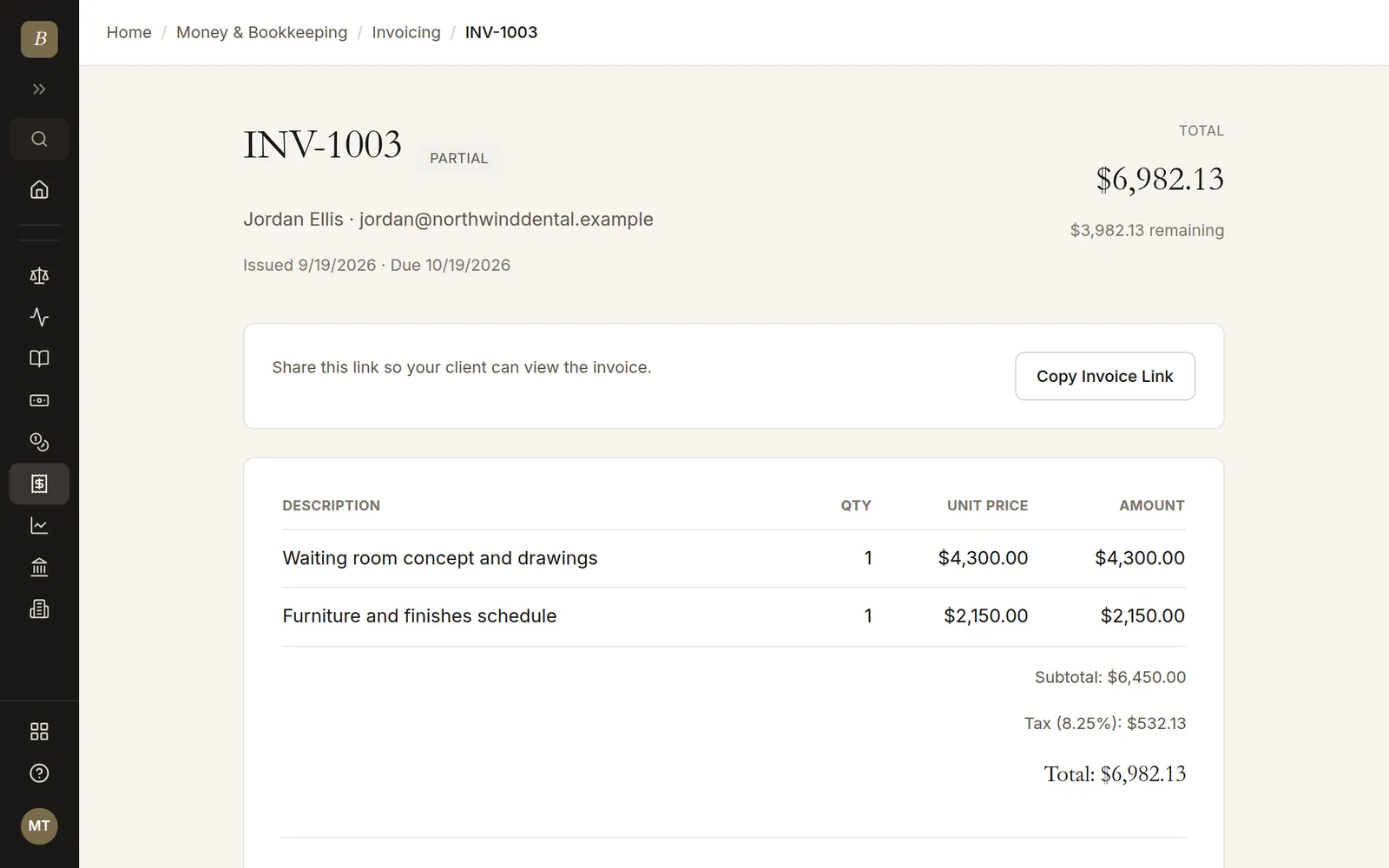Click the INV-1003 invoice heading

323,144
